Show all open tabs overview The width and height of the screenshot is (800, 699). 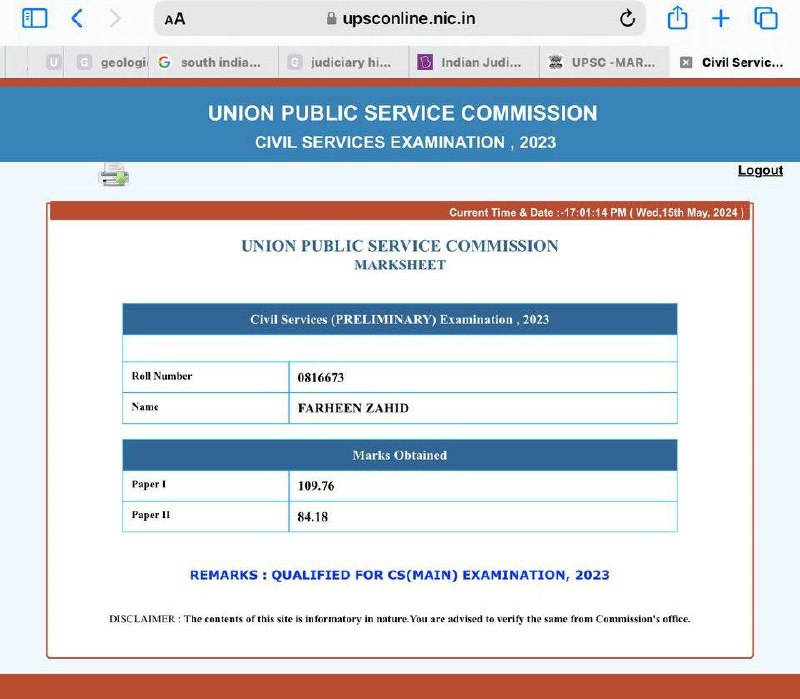point(766,18)
